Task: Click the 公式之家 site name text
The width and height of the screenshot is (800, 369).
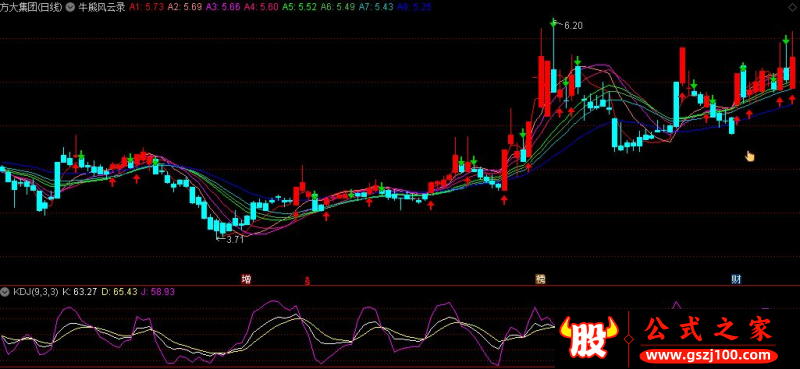Action: [x=709, y=330]
